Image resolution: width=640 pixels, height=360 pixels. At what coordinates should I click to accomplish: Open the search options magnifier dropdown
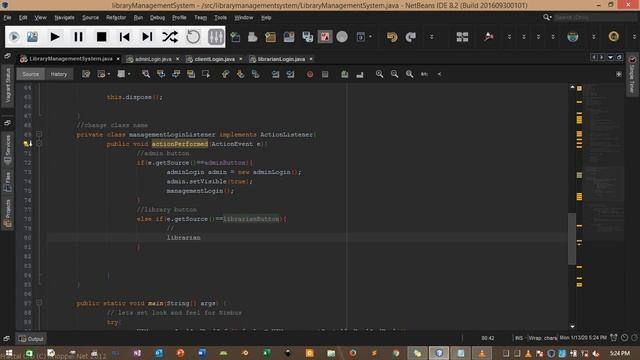tap(547, 17)
